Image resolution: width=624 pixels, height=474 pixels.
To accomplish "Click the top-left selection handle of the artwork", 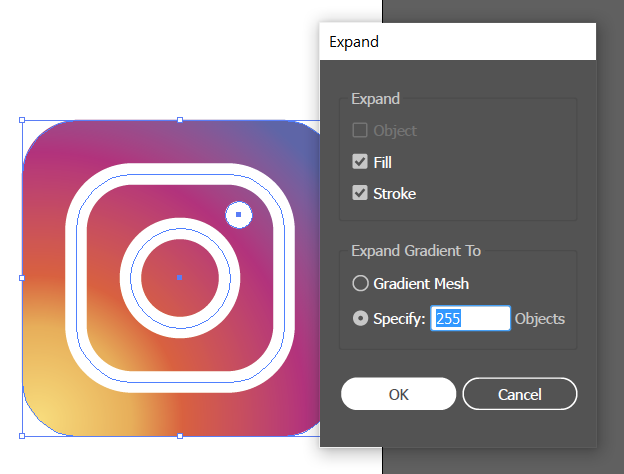I will pos(22,120).
